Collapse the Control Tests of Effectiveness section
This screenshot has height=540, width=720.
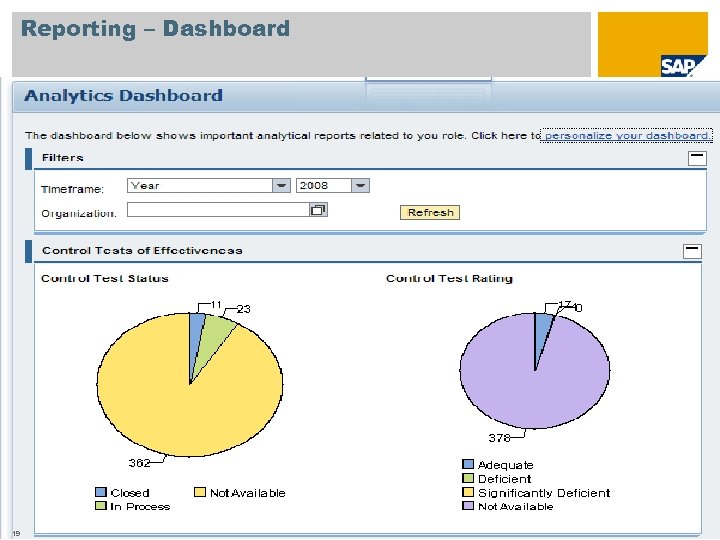(692, 251)
